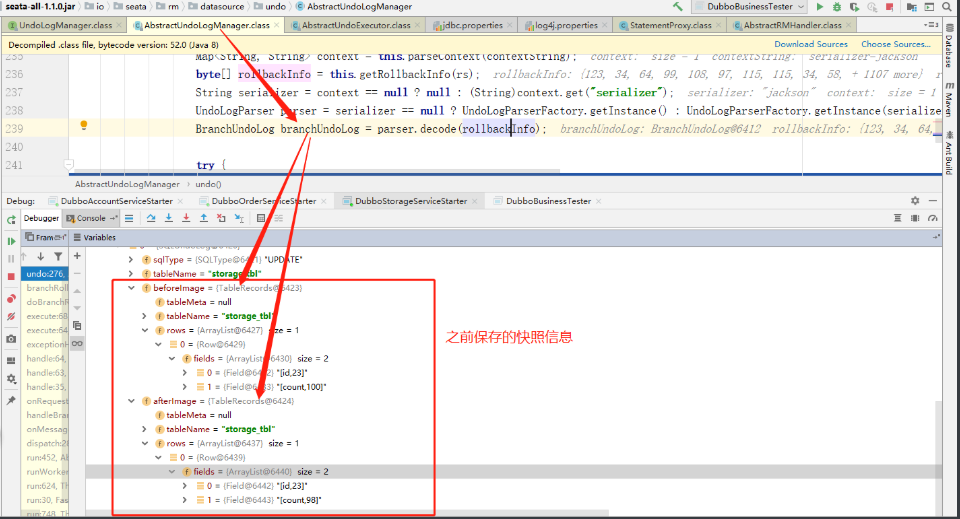
Task: Take thread dump with camera icon
Action: coord(11,338)
